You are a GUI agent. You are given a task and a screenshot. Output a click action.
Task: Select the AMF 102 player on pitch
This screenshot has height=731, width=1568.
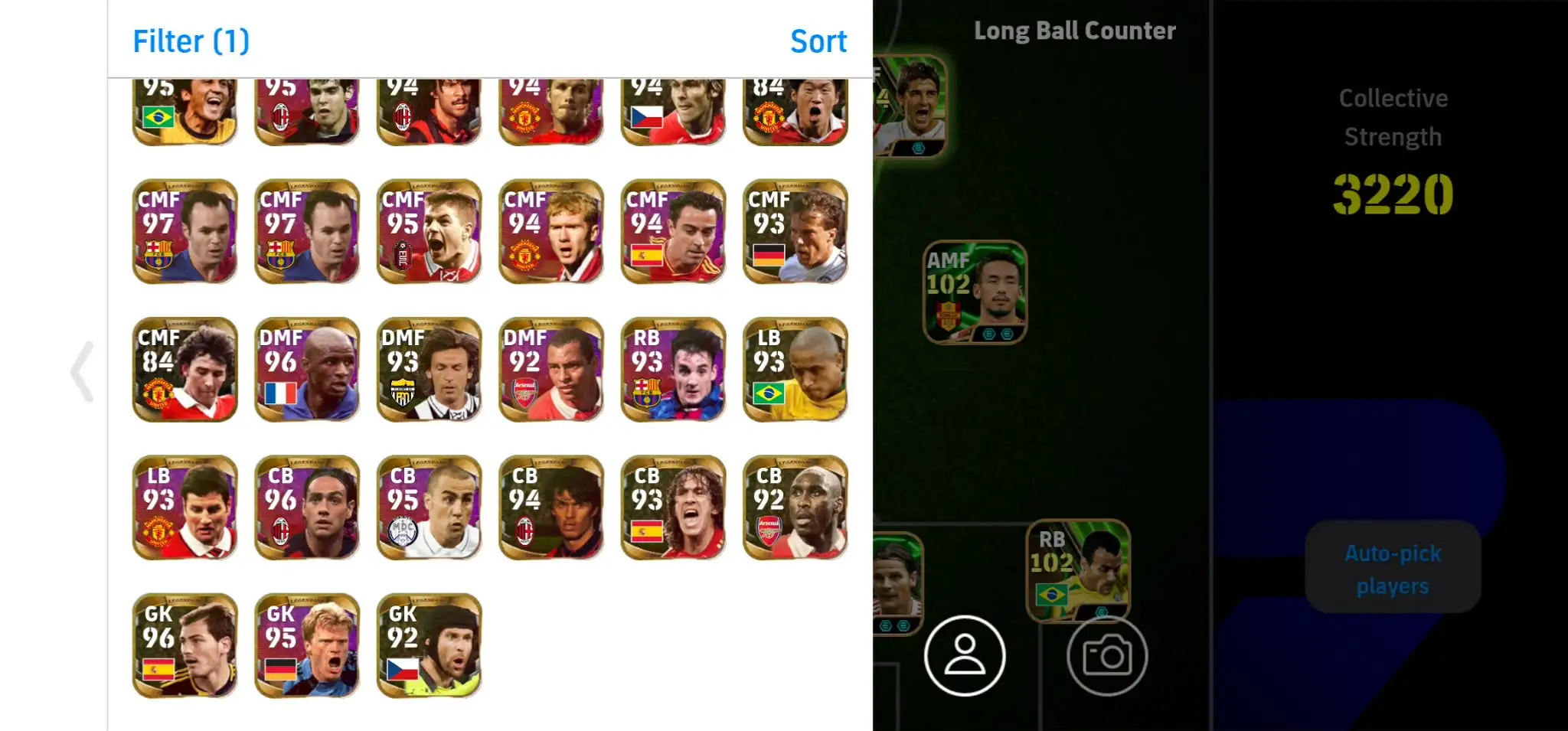point(975,292)
